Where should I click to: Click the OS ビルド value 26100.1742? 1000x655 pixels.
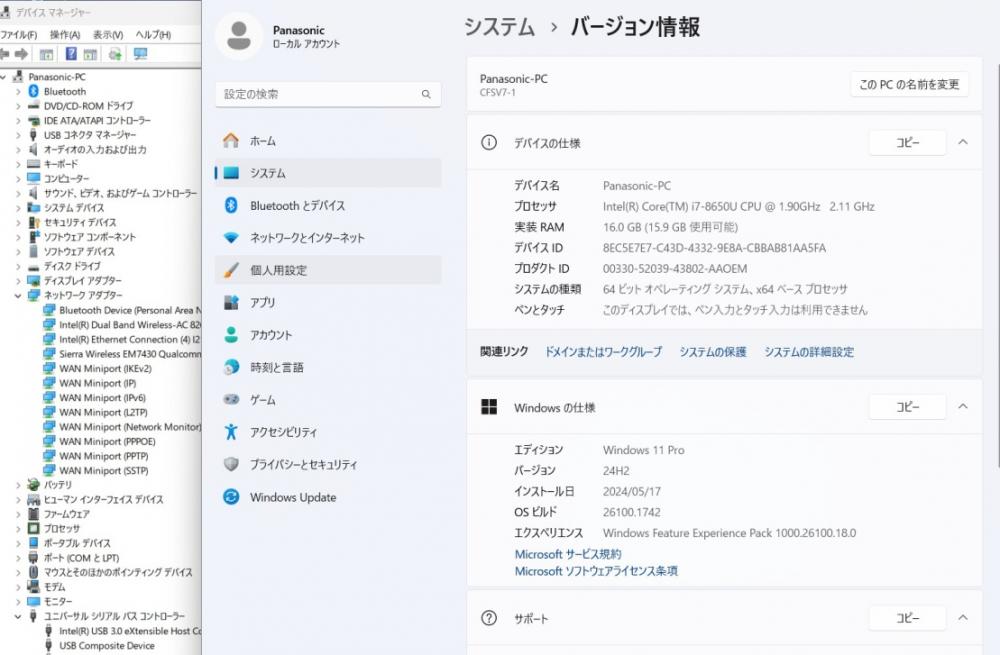pyautogui.click(x=631, y=512)
